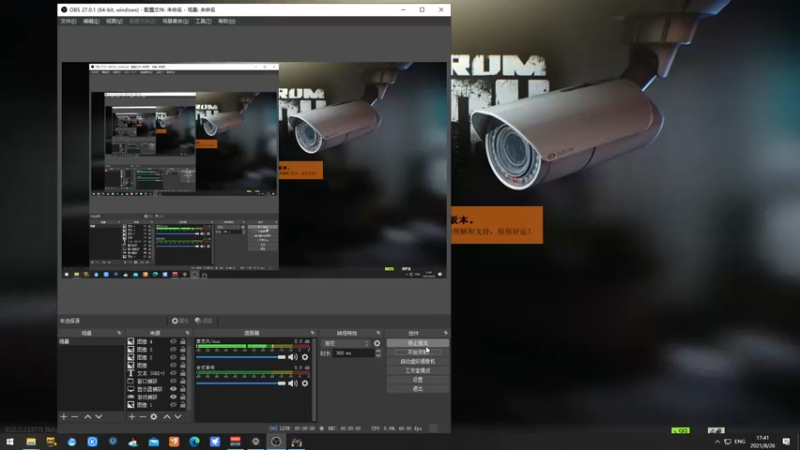The width and height of the screenshot is (800, 450).
Task: Lock the 游戏捕获 source
Action: point(183,397)
